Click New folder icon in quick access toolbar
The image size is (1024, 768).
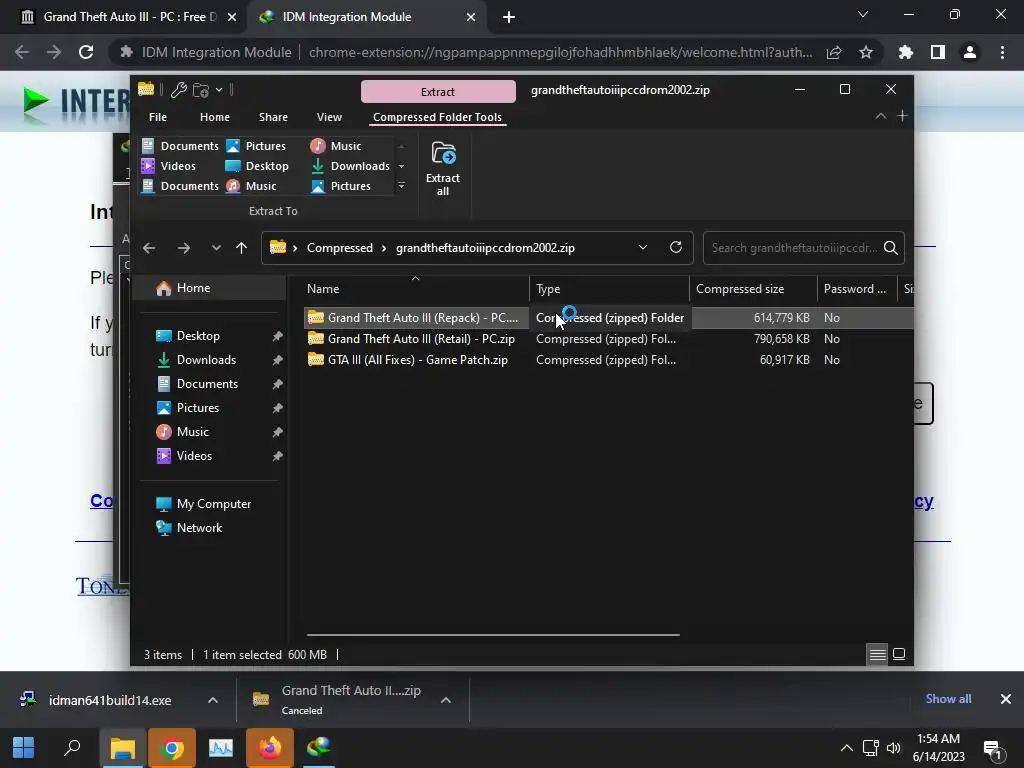(x=200, y=90)
